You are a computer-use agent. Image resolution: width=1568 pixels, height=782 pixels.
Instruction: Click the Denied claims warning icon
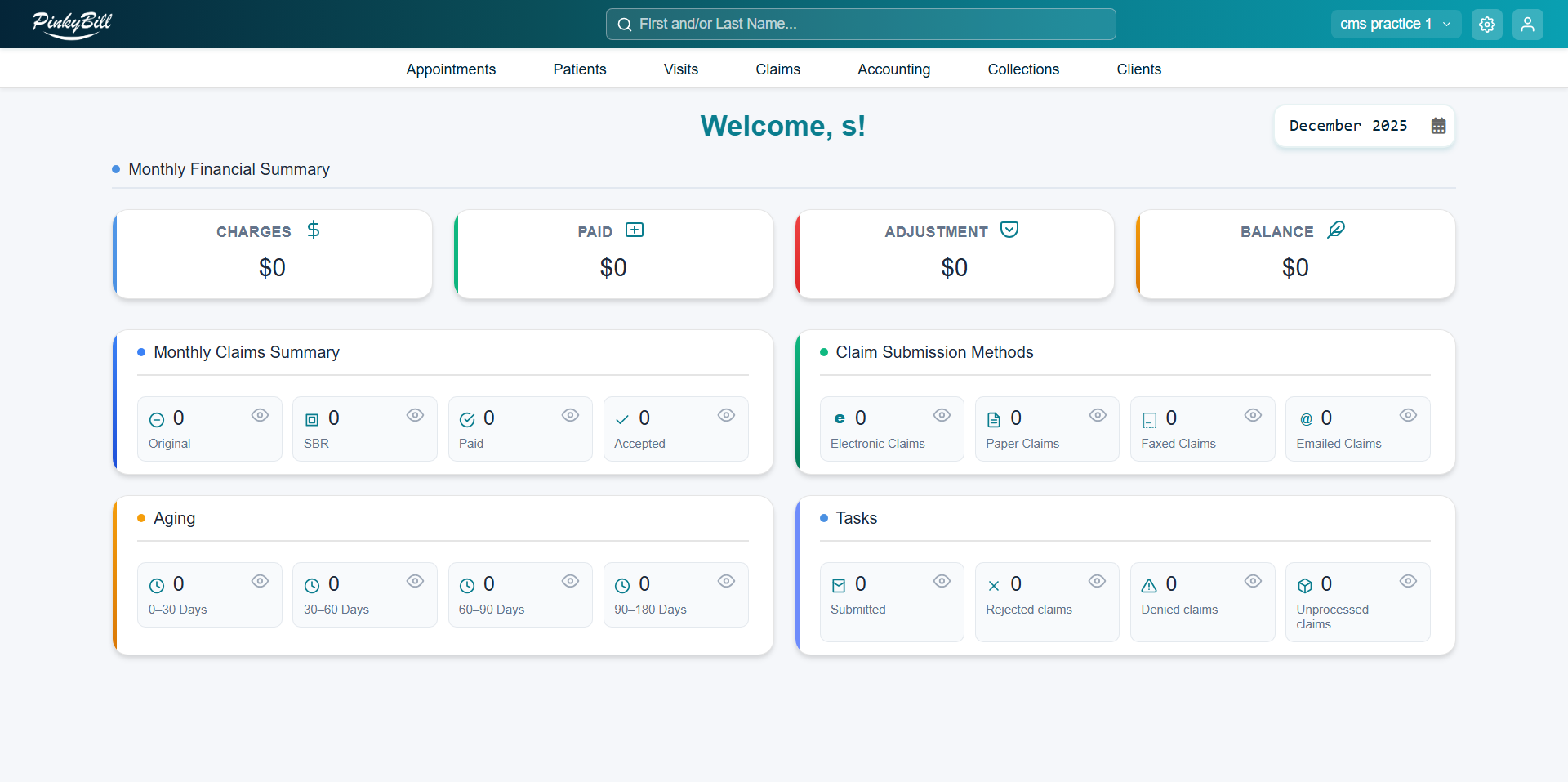click(x=1151, y=584)
